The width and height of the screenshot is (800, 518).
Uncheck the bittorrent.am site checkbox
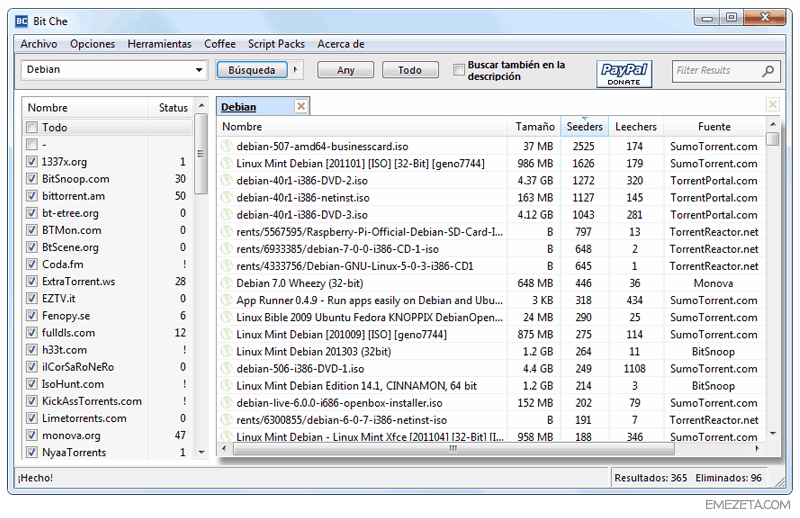[32, 196]
